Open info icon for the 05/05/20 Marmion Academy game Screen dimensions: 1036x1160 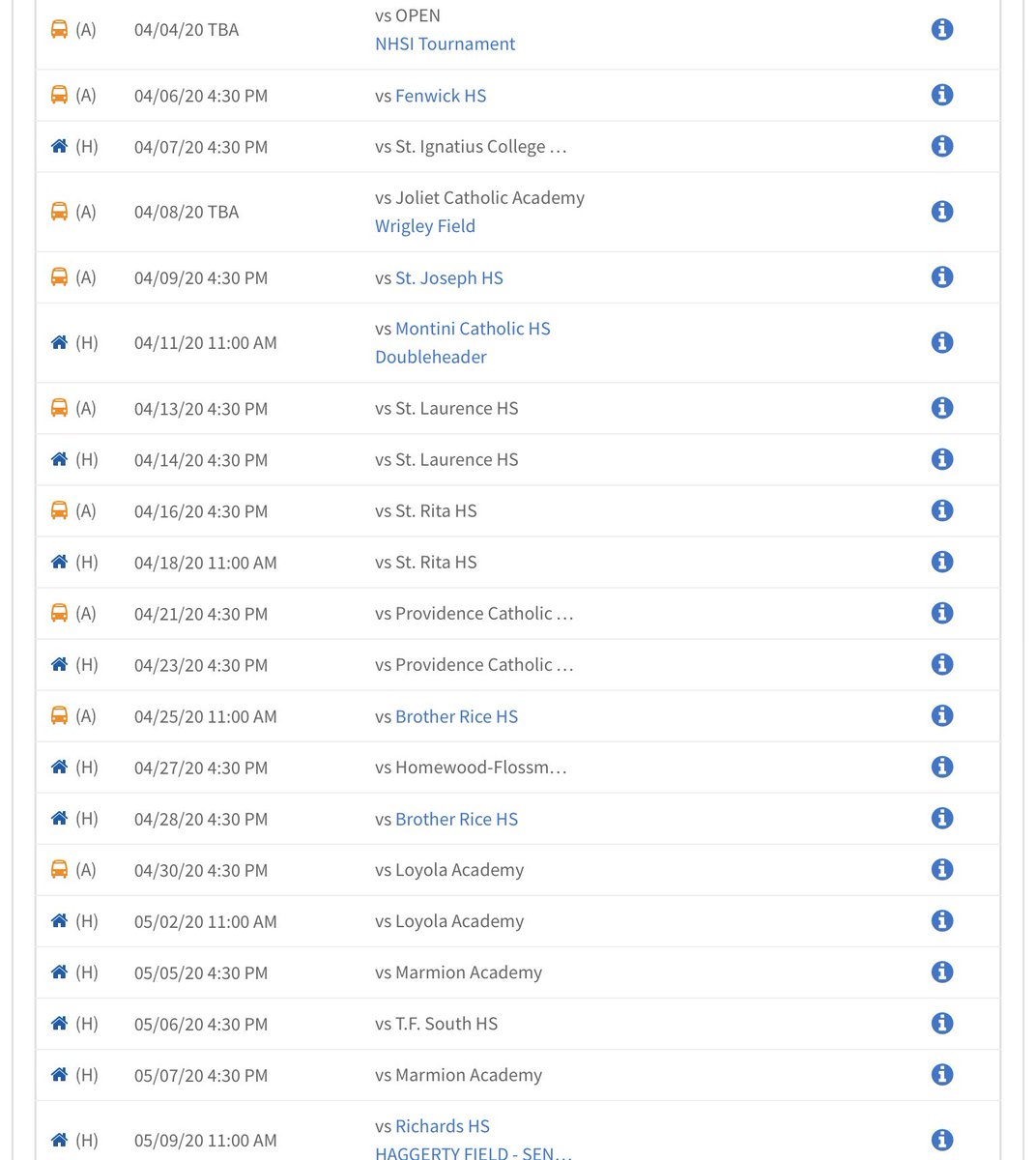click(942, 971)
